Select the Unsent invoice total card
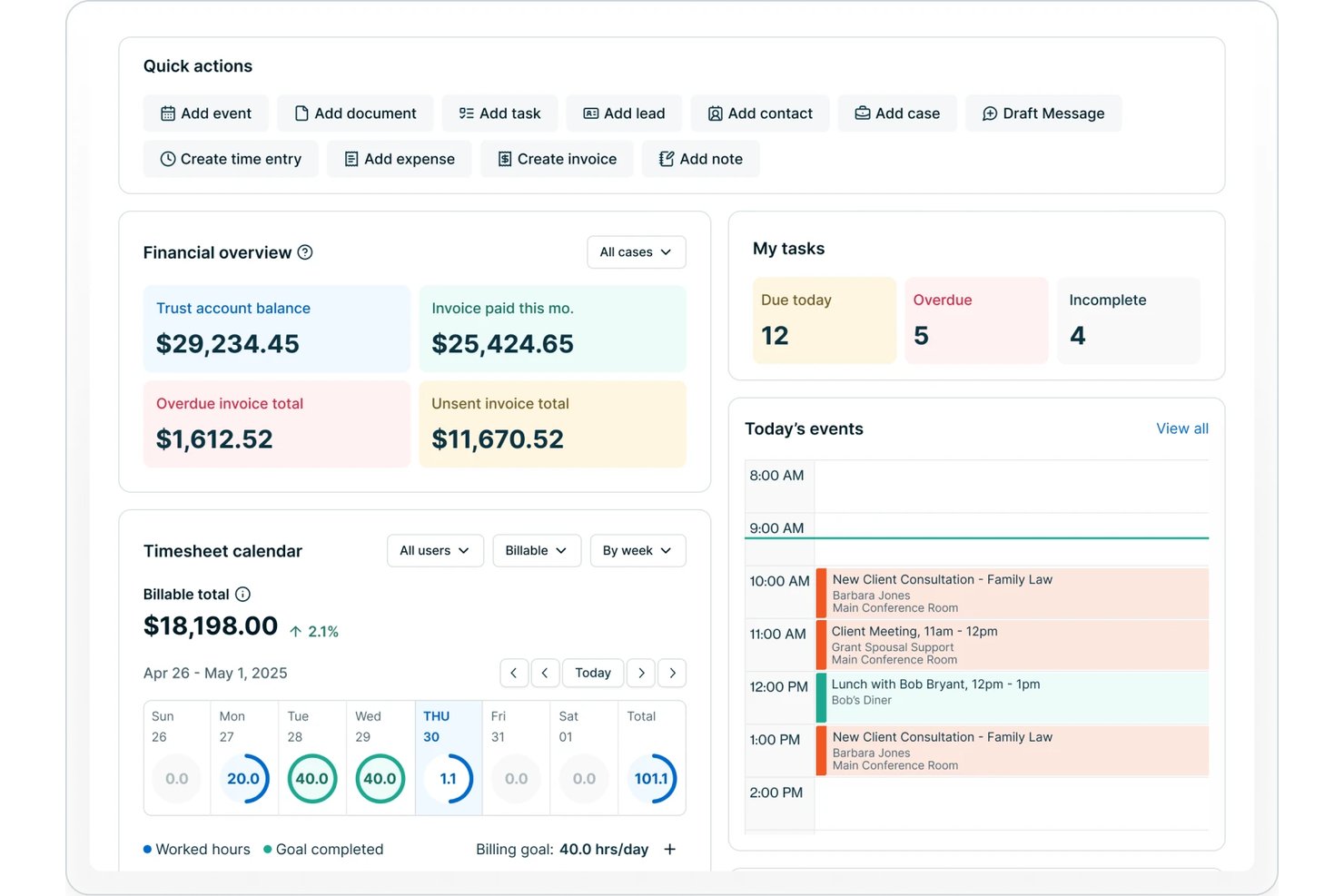The height and width of the screenshot is (896, 1344). (552, 424)
